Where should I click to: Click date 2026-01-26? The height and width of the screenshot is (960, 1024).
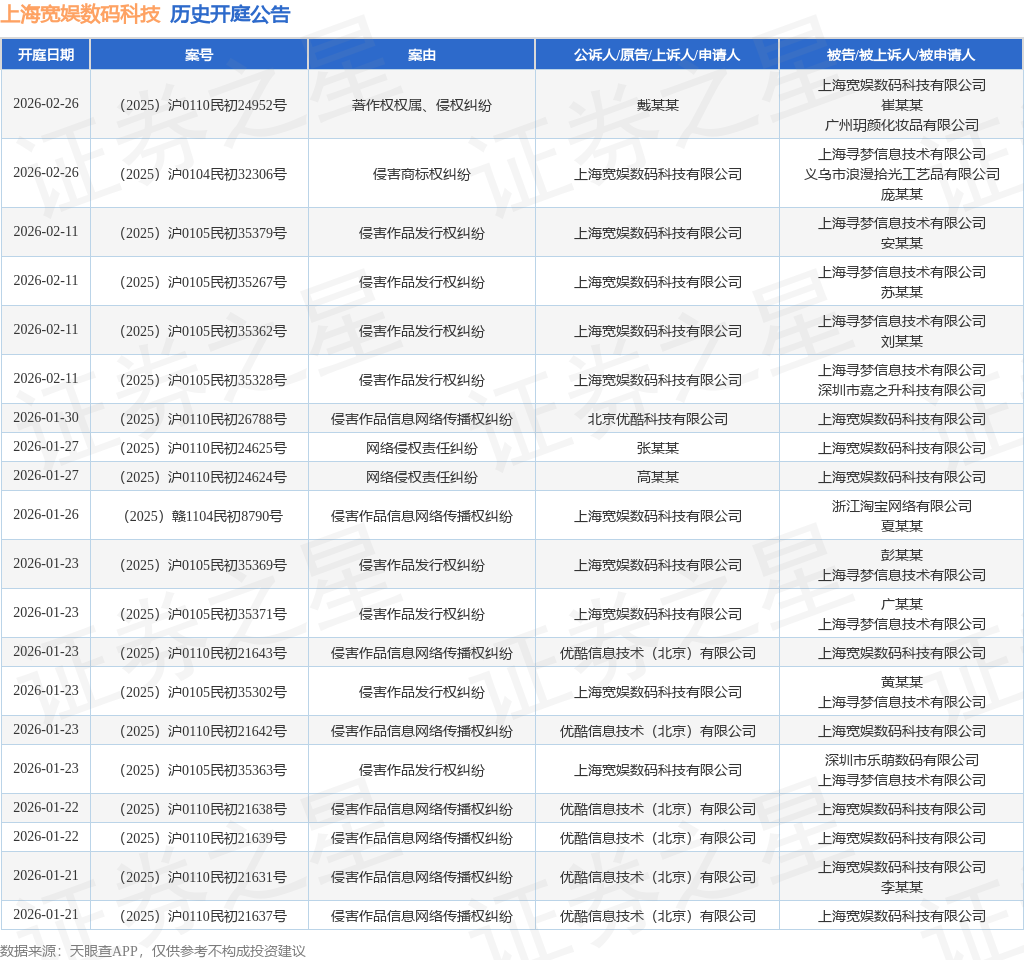(x=46, y=515)
